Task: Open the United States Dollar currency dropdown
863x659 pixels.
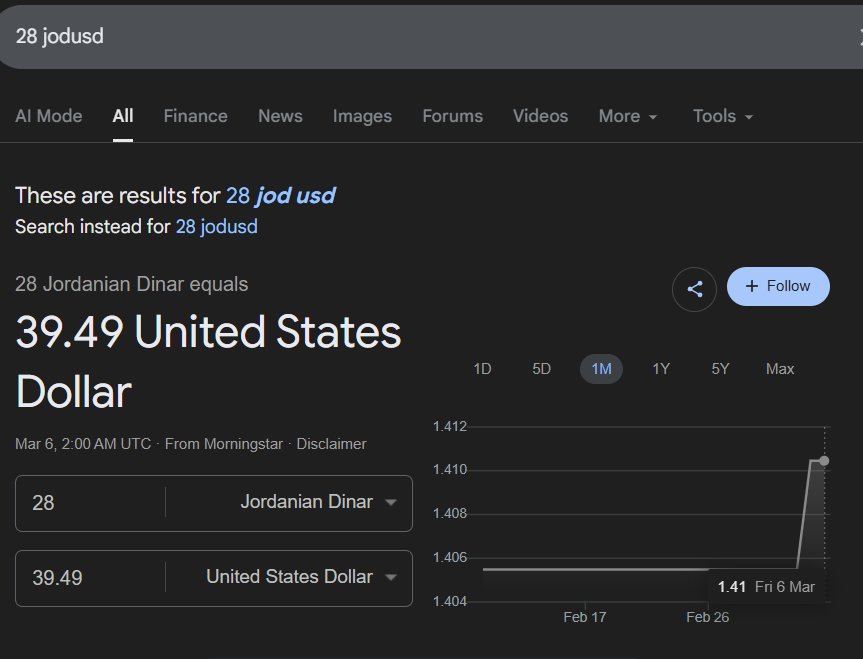Action: 301,577
